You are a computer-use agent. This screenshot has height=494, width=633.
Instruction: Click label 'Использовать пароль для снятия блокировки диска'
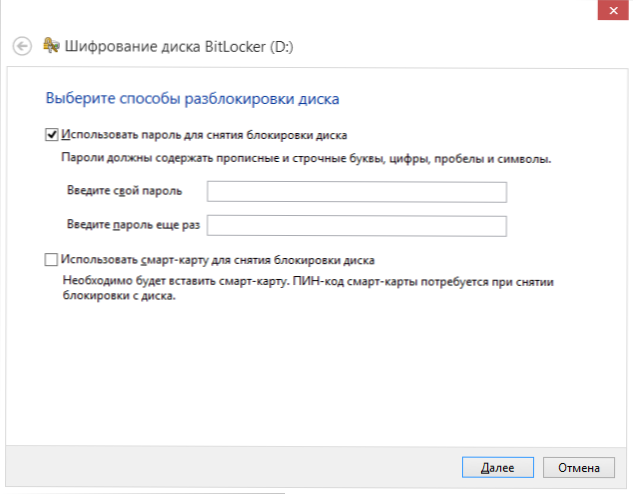204,135
